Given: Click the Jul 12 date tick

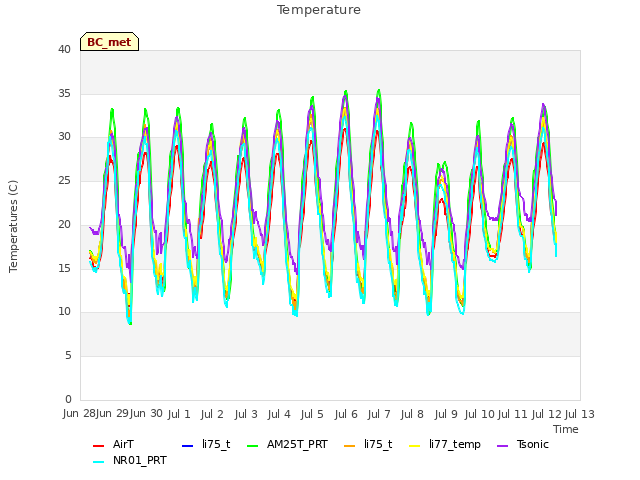Looking at the screenshot, I should coord(547,414).
